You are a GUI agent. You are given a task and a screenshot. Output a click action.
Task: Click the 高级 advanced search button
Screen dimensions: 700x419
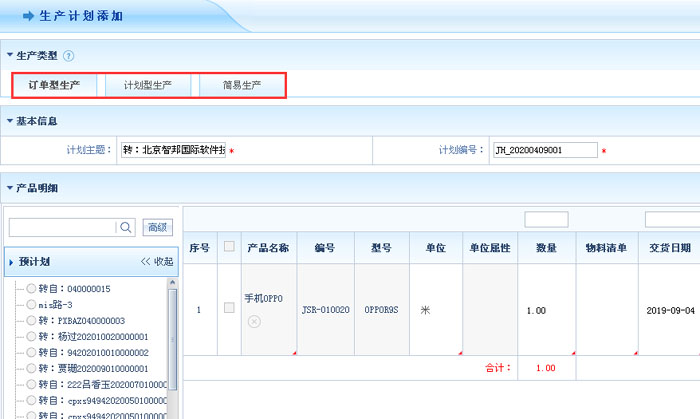157,227
